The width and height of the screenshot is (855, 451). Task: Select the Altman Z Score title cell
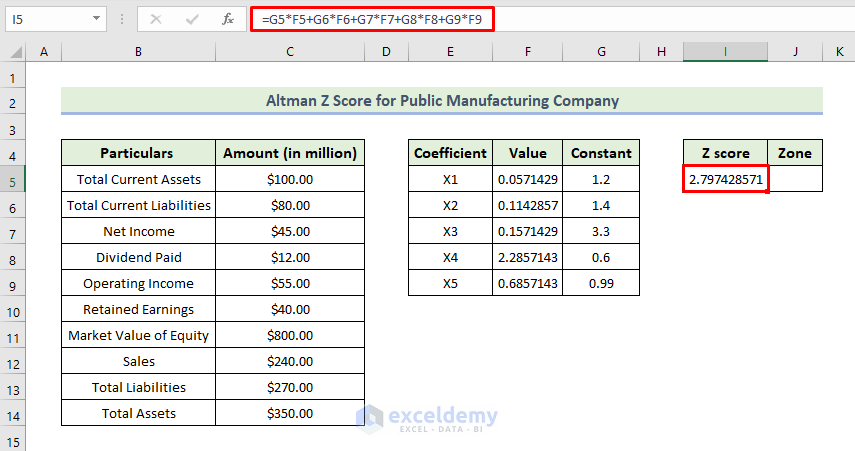click(441, 101)
